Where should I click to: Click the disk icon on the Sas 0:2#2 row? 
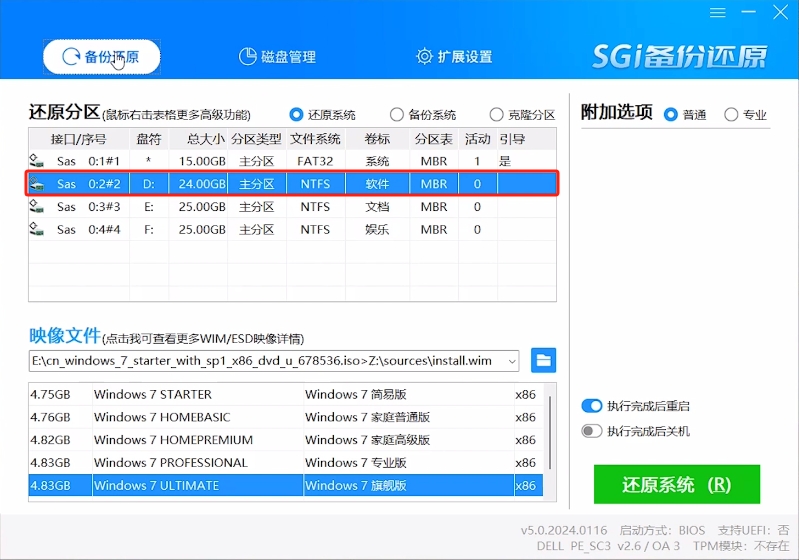coord(36,184)
